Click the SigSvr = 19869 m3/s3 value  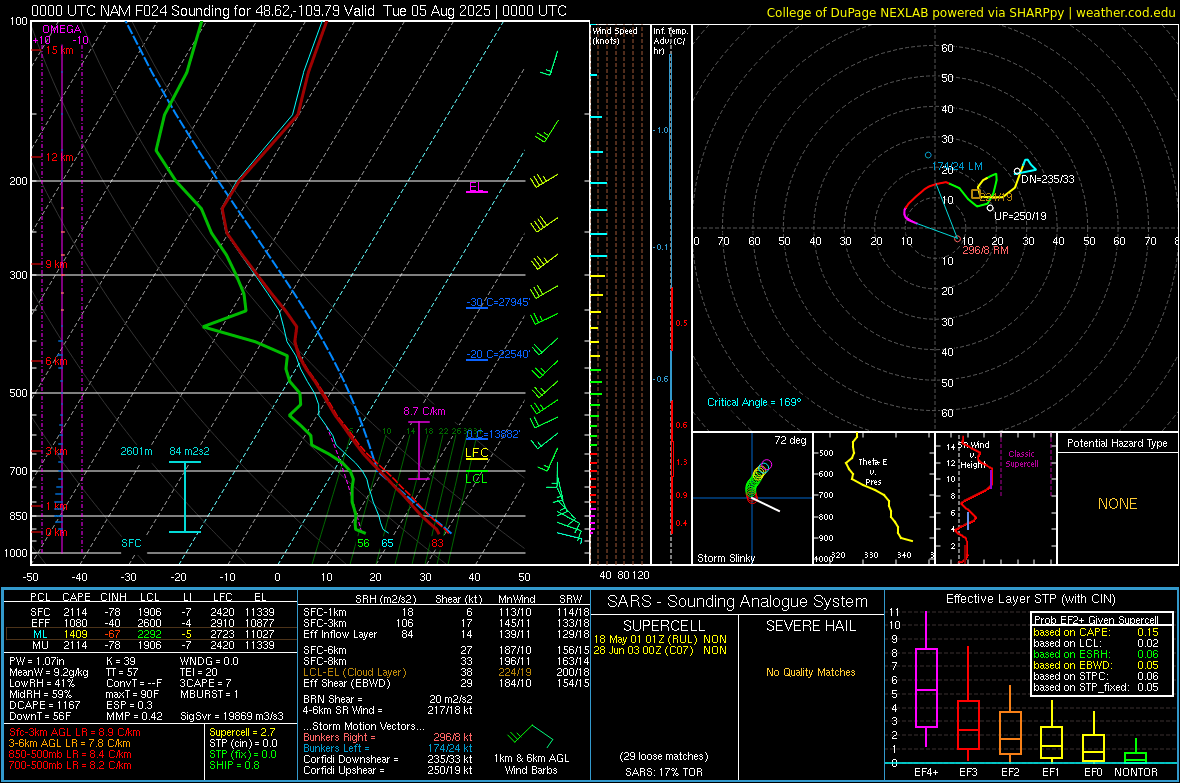(232, 716)
